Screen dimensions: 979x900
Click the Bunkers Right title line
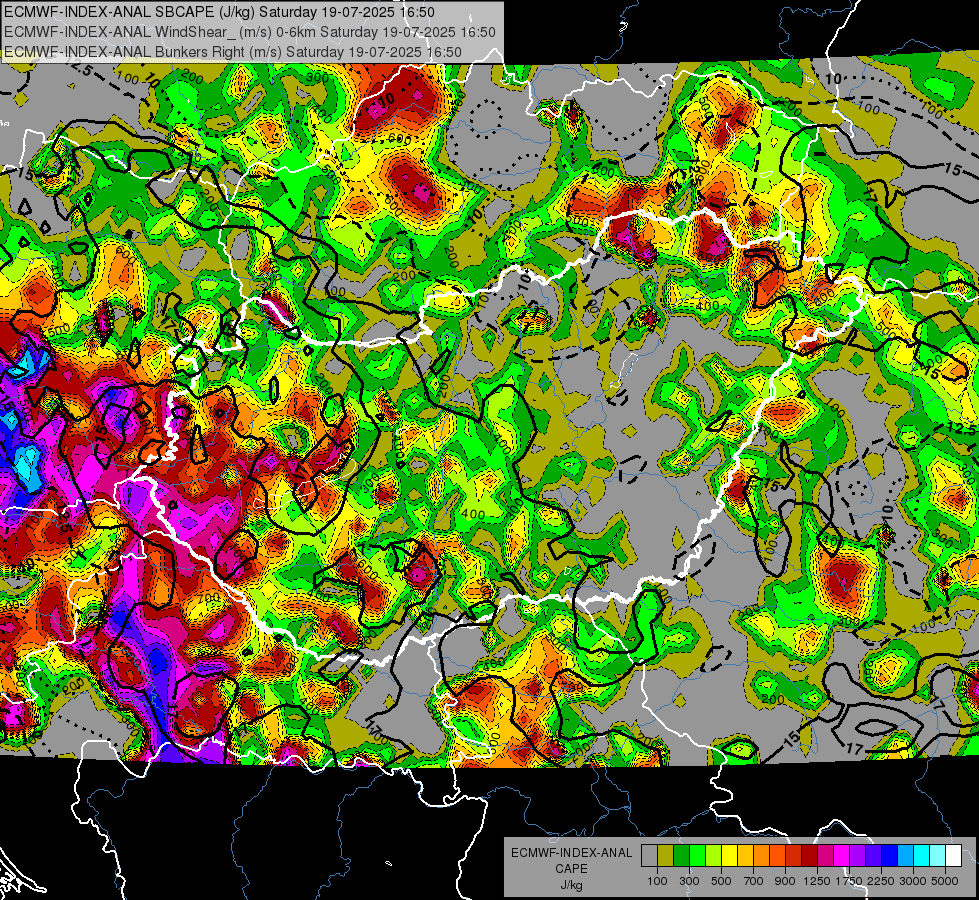[233, 52]
